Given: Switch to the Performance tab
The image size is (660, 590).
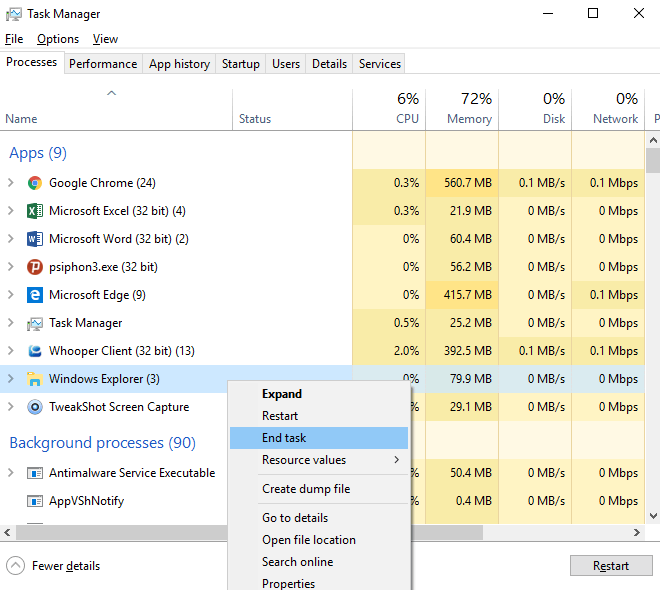Looking at the screenshot, I should [x=103, y=64].
